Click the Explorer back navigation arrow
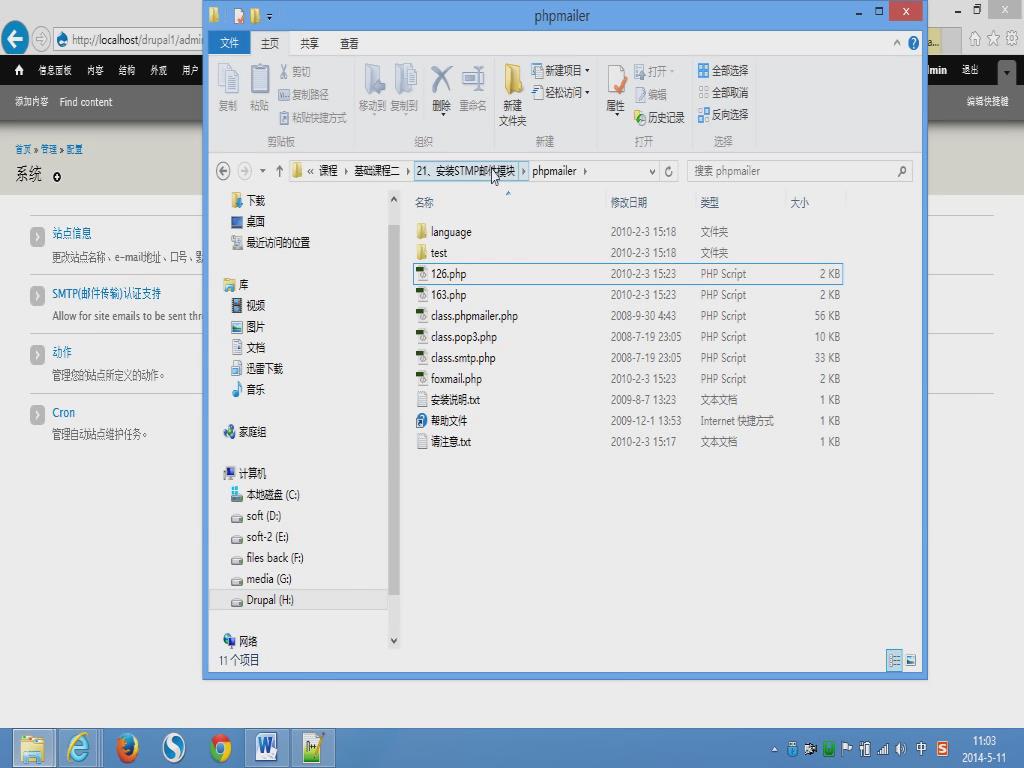Image resolution: width=1024 pixels, height=768 pixels. tap(223, 171)
